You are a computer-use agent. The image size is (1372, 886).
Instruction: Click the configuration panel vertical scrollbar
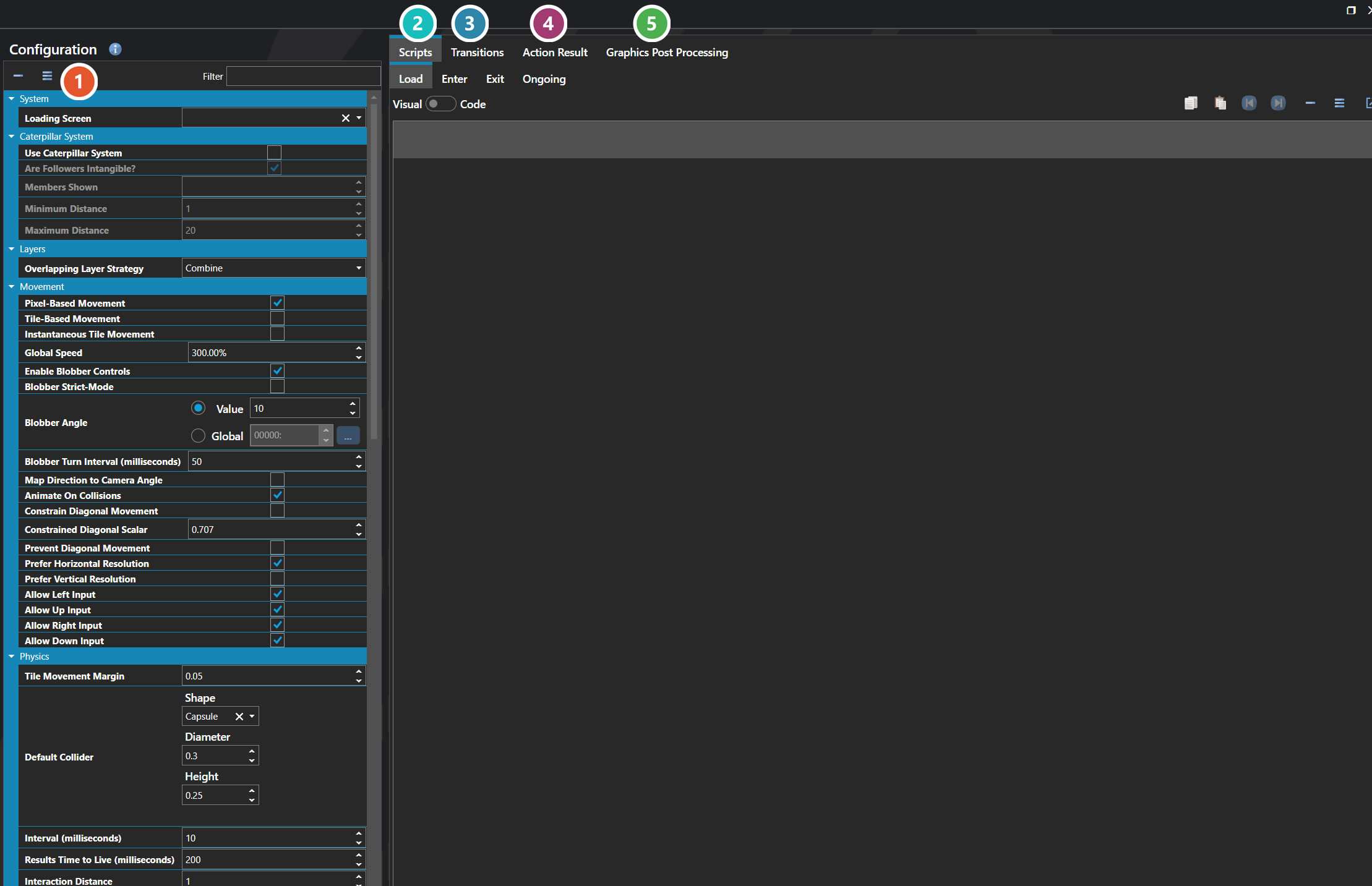[374, 271]
